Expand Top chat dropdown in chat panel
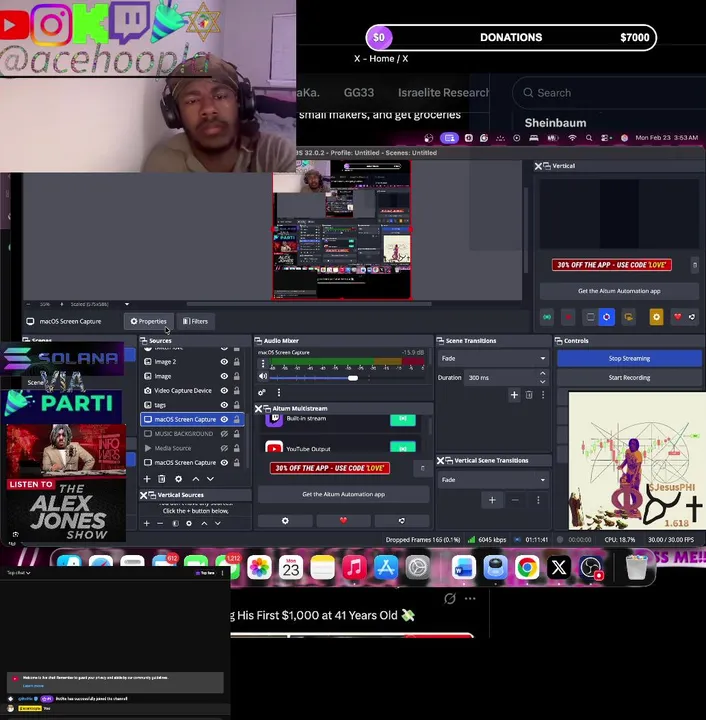 coord(19,573)
